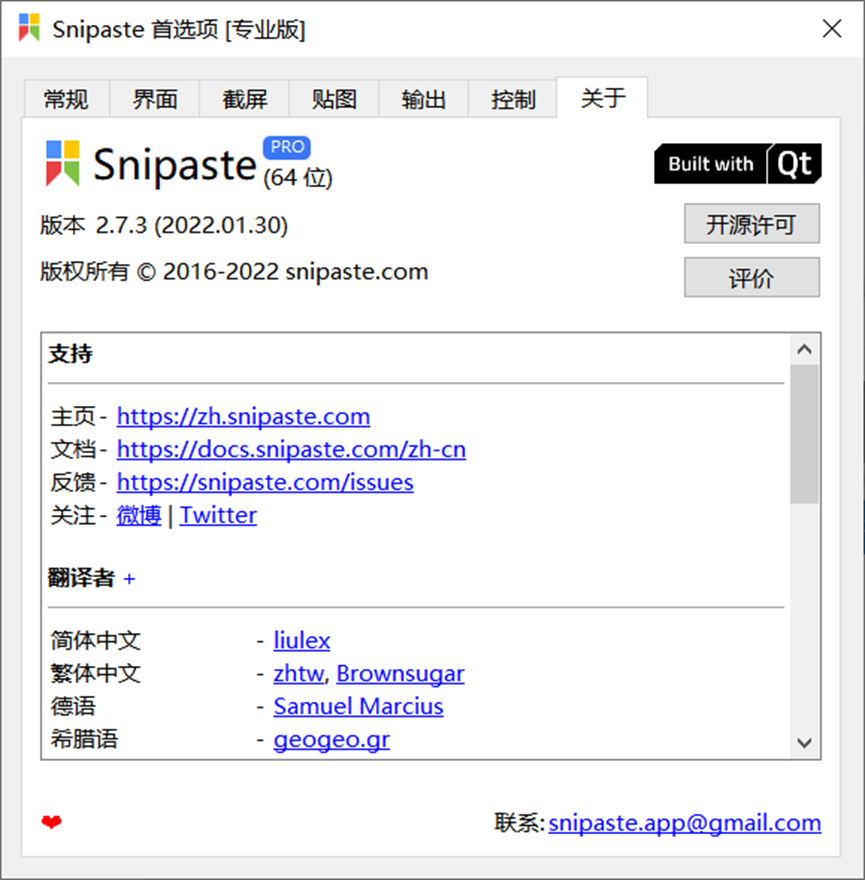Screen dimensions: 865x880
Task: Expand the 翻译者 plus sign
Action: coord(129,579)
